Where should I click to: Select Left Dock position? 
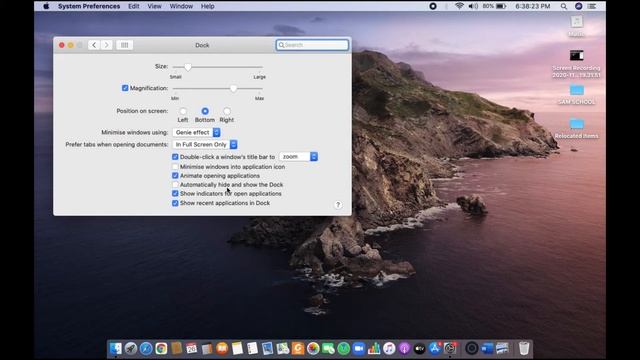point(183,111)
